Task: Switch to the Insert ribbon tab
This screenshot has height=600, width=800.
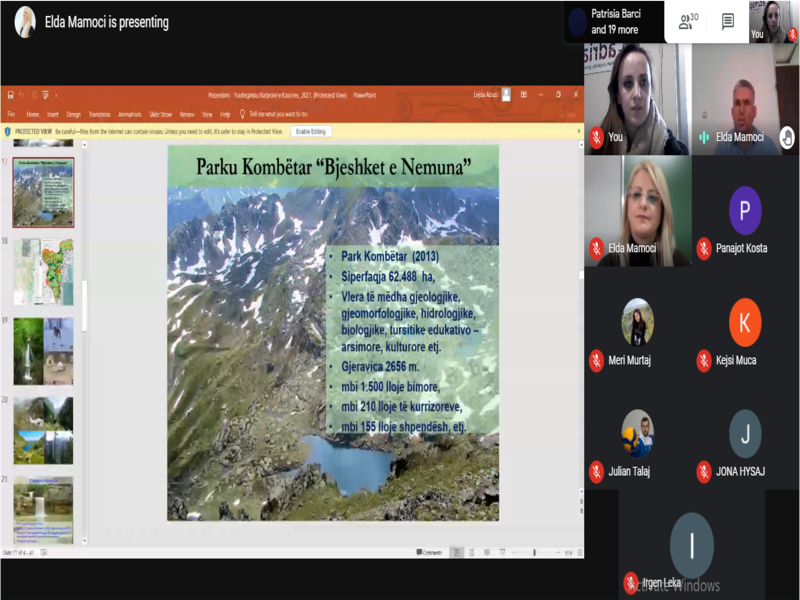Action: pos(53,114)
